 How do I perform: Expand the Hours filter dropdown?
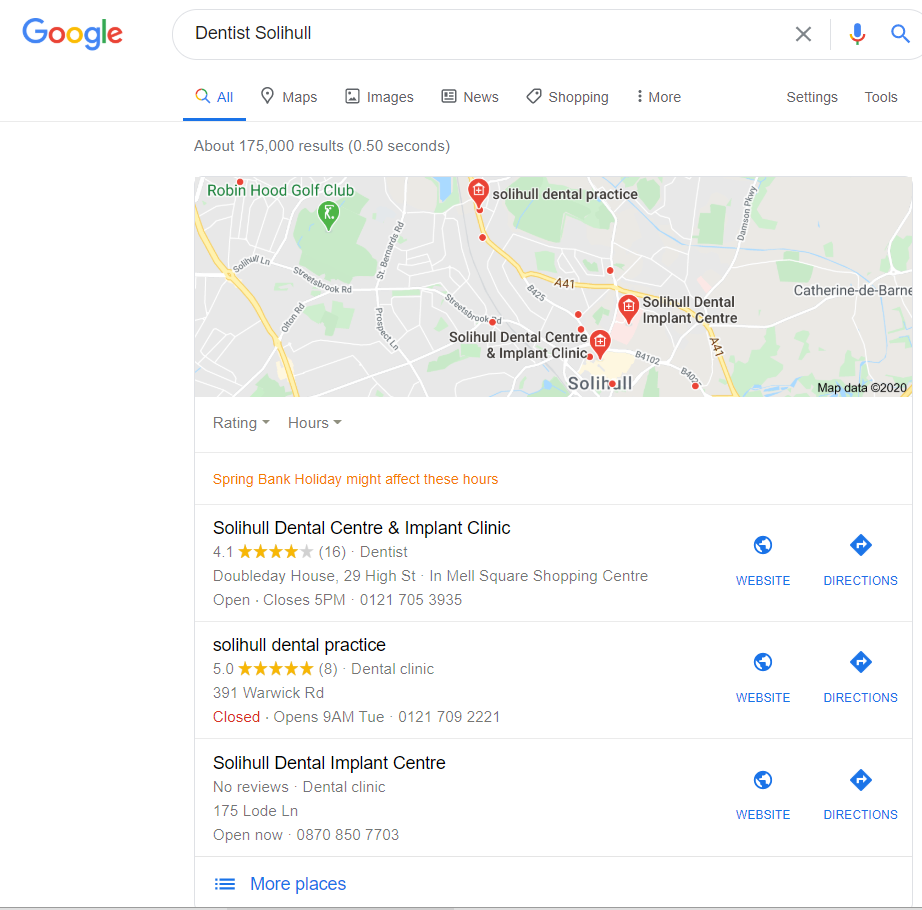click(315, 423)
